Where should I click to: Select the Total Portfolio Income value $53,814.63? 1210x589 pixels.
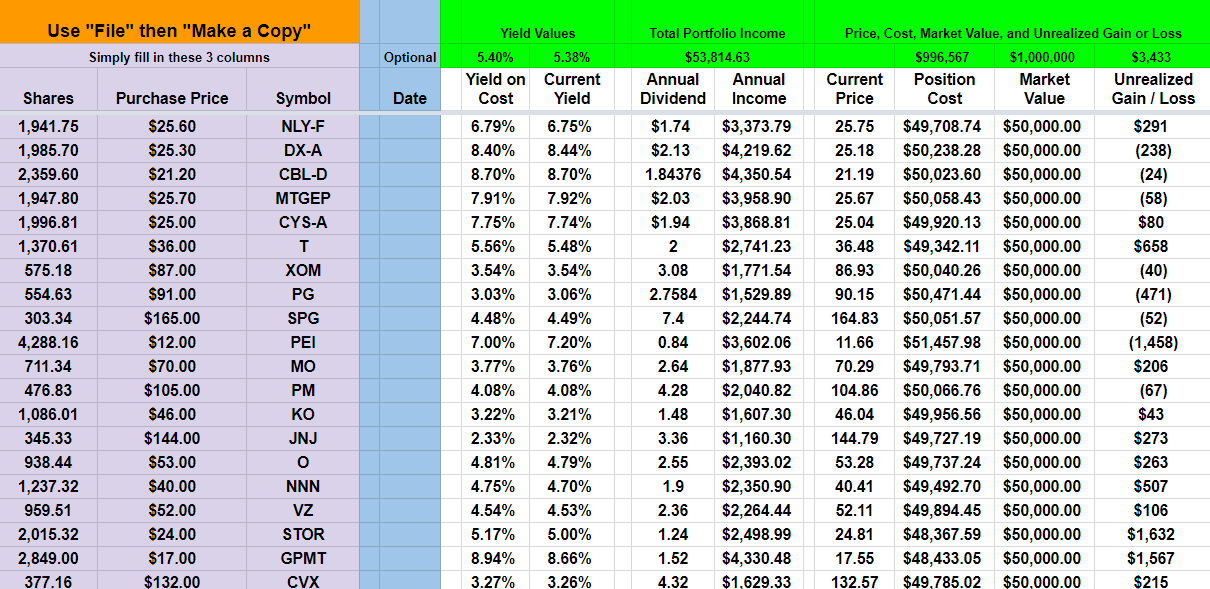click(717, 57)
